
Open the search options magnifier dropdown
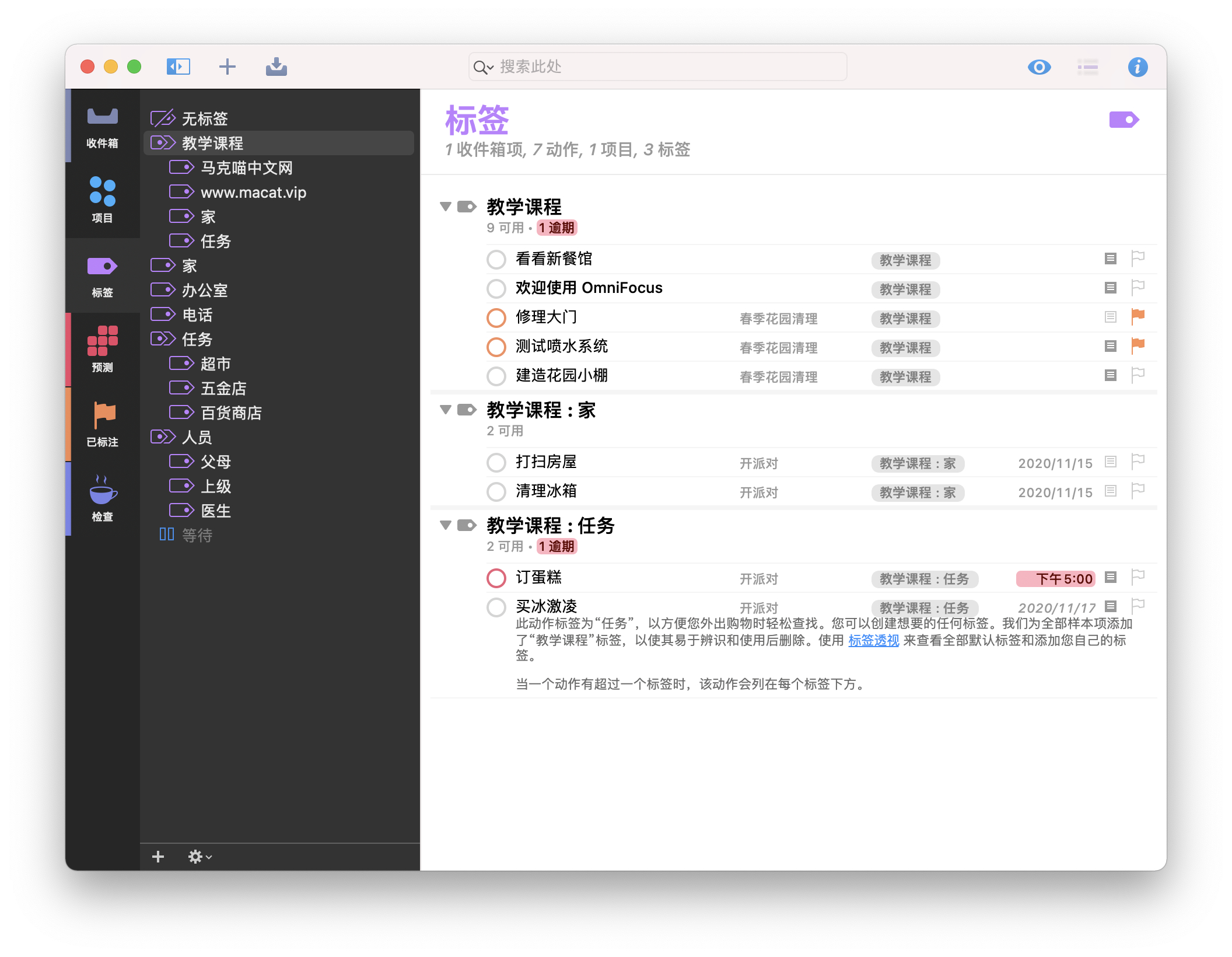(484, 67)
